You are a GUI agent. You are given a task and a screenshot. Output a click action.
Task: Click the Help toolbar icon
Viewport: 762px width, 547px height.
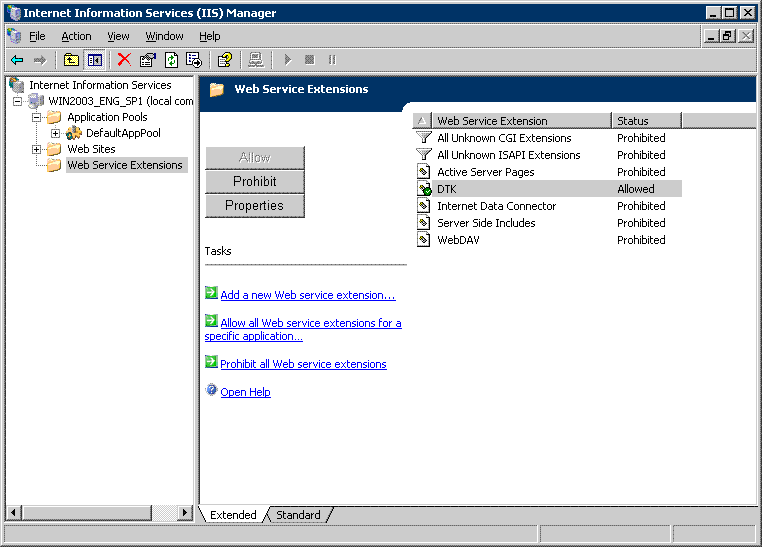[x=225, y=60]
